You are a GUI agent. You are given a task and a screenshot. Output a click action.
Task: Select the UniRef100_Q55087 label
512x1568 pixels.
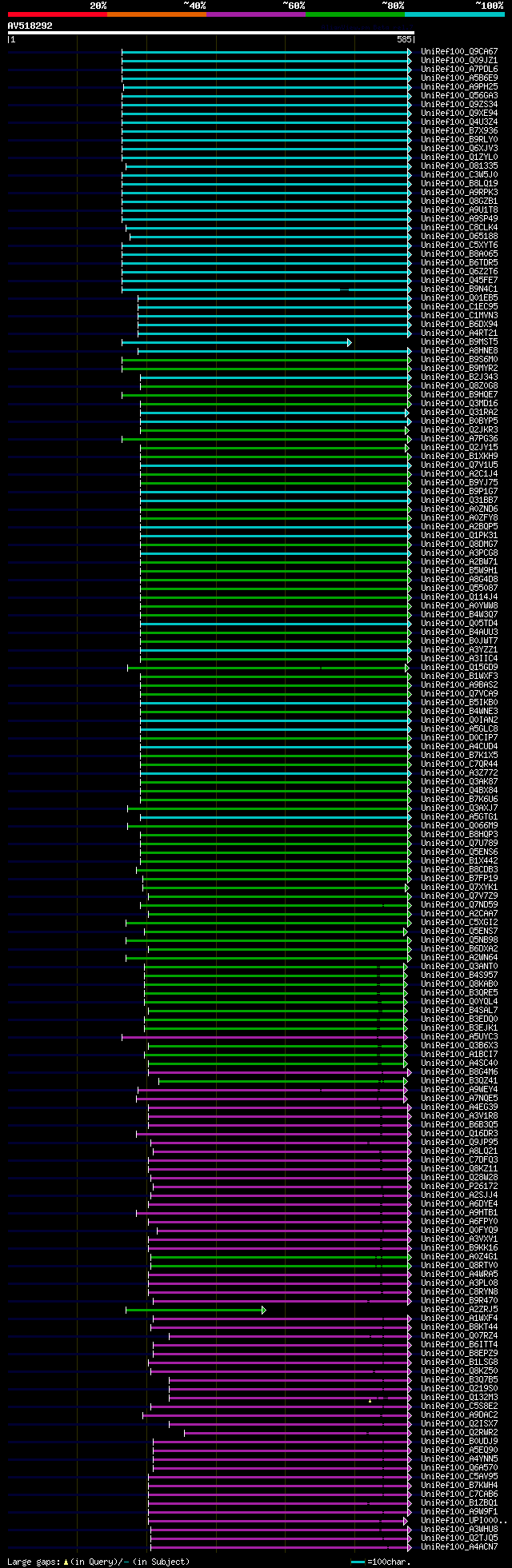[x=459, y=588]
